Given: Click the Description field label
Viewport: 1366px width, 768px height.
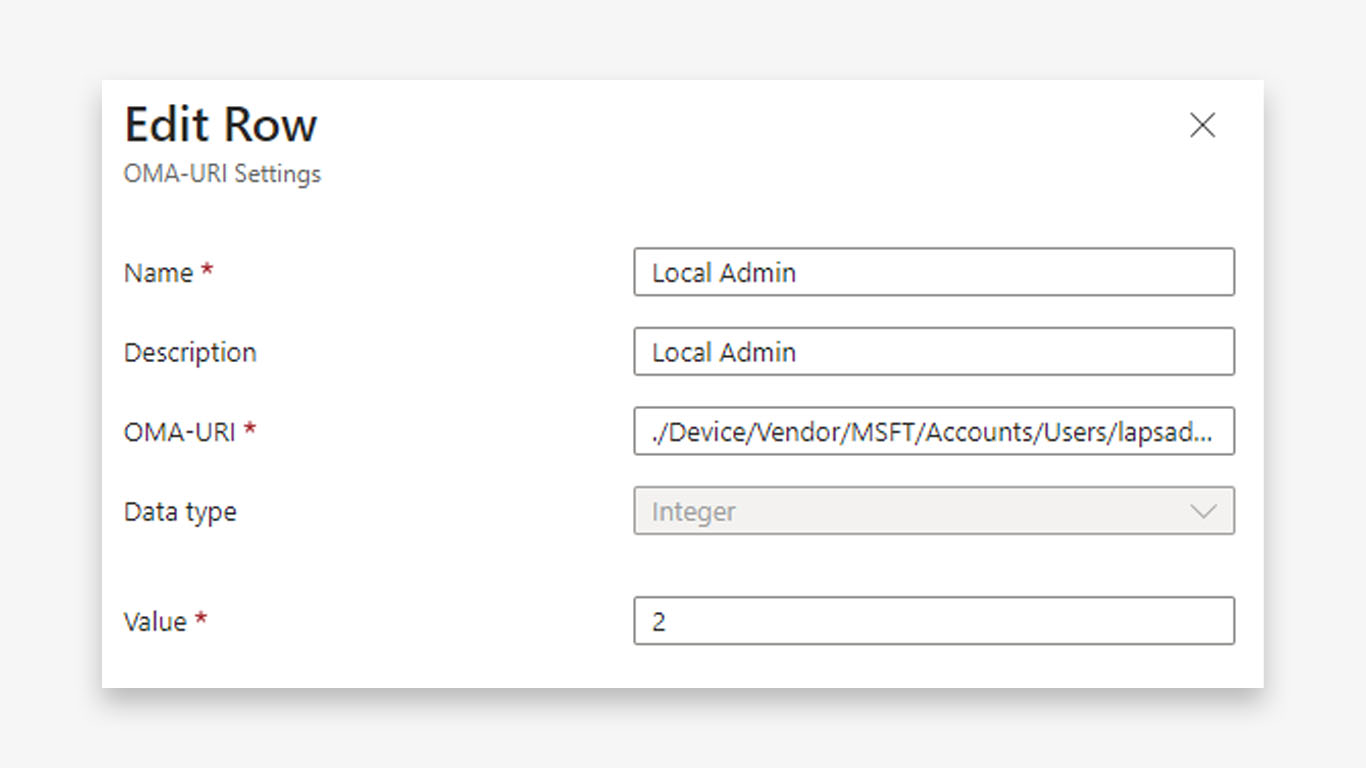Looking at the screenshot, I should (x=190, y=353).
